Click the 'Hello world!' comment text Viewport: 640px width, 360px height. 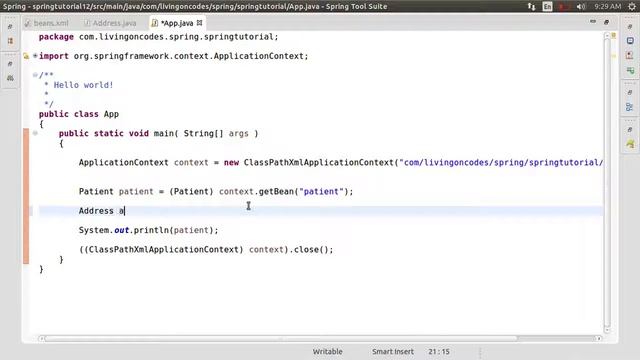(83, 85)
